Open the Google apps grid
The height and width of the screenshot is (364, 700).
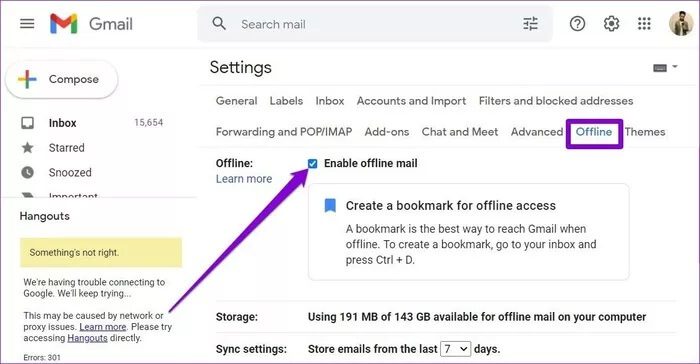[644, 24]
